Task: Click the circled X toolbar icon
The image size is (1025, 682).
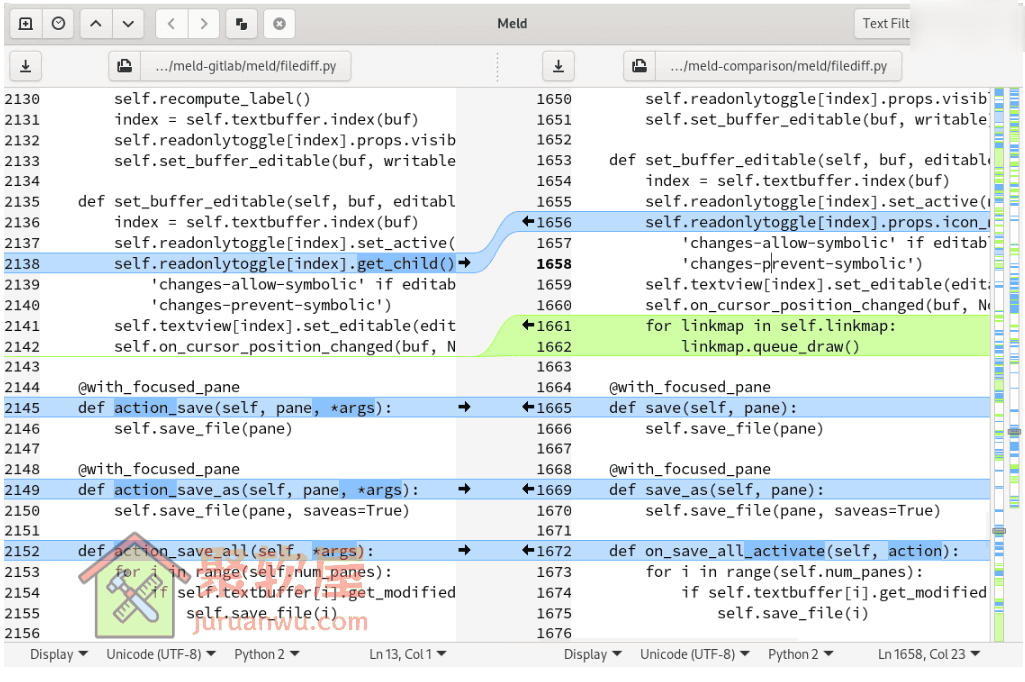Action: pyautogui.click(x=279, y=24)
